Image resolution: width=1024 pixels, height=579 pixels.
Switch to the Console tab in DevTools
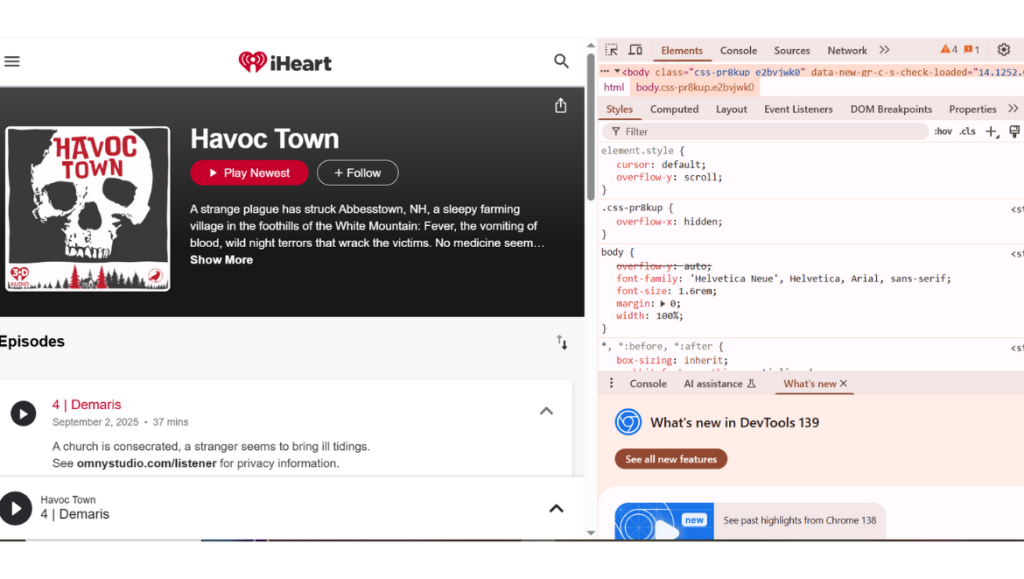pos(739,50)
